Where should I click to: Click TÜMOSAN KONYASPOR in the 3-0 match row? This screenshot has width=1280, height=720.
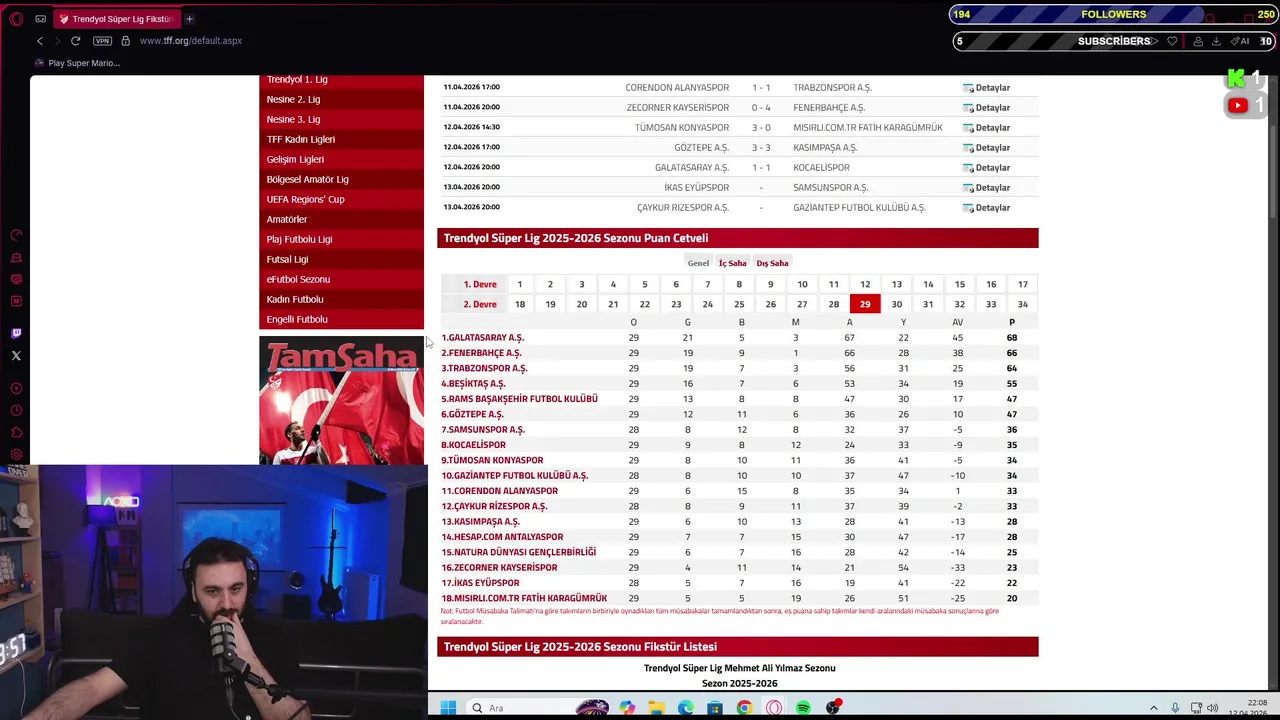point(682,128)
